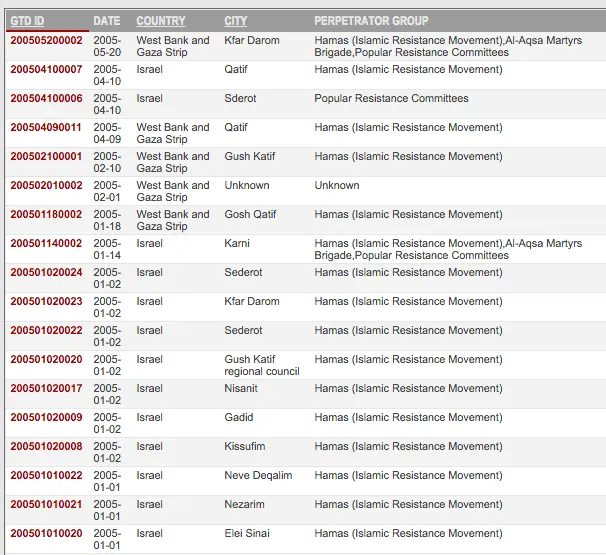This screenshot has height=555, width=606.
Task: Open unknown-perpetrator incident 200502010002
Action: [x=46, y=186]
